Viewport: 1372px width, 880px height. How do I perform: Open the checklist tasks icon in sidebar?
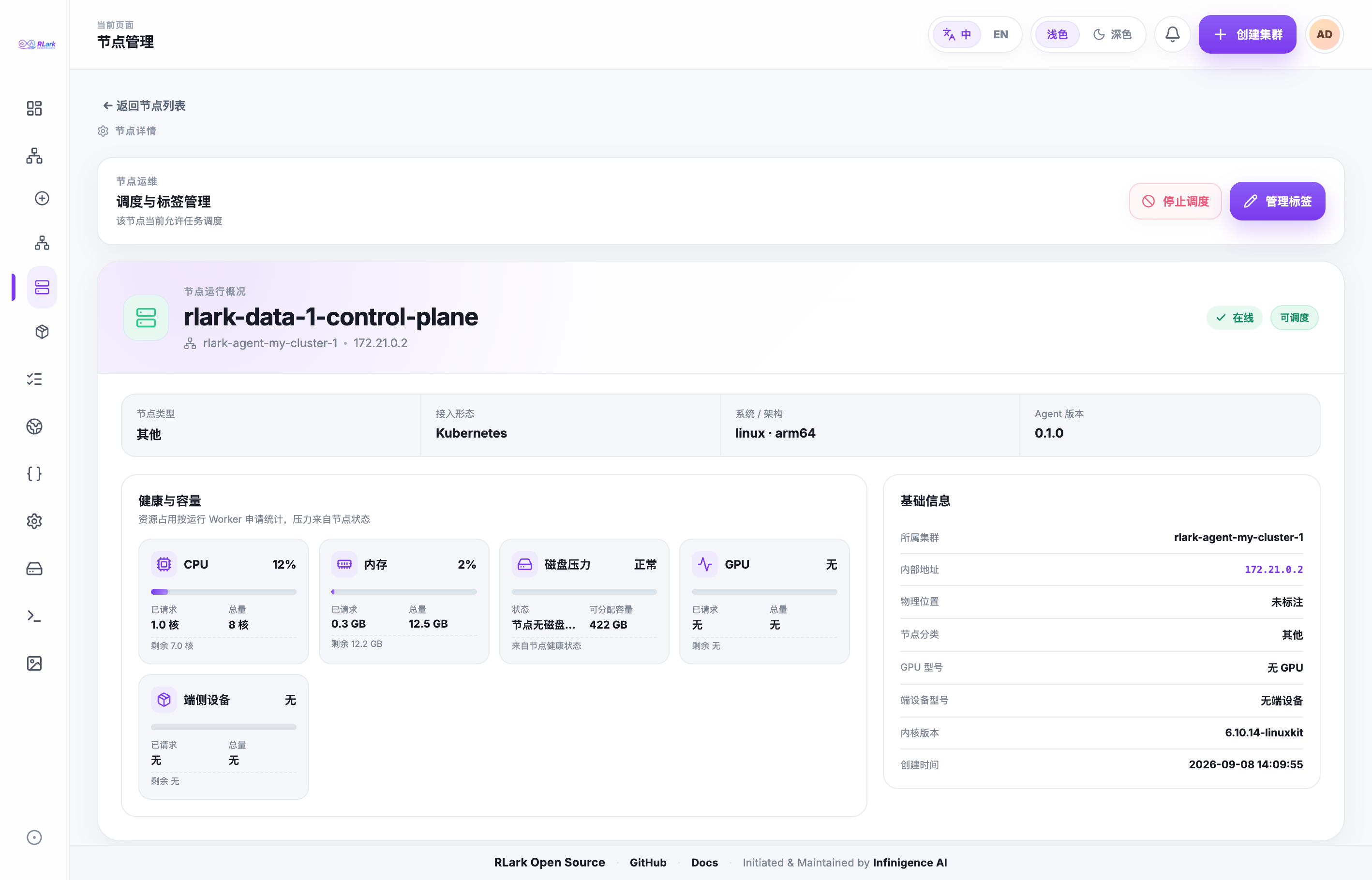coord(34,379)
